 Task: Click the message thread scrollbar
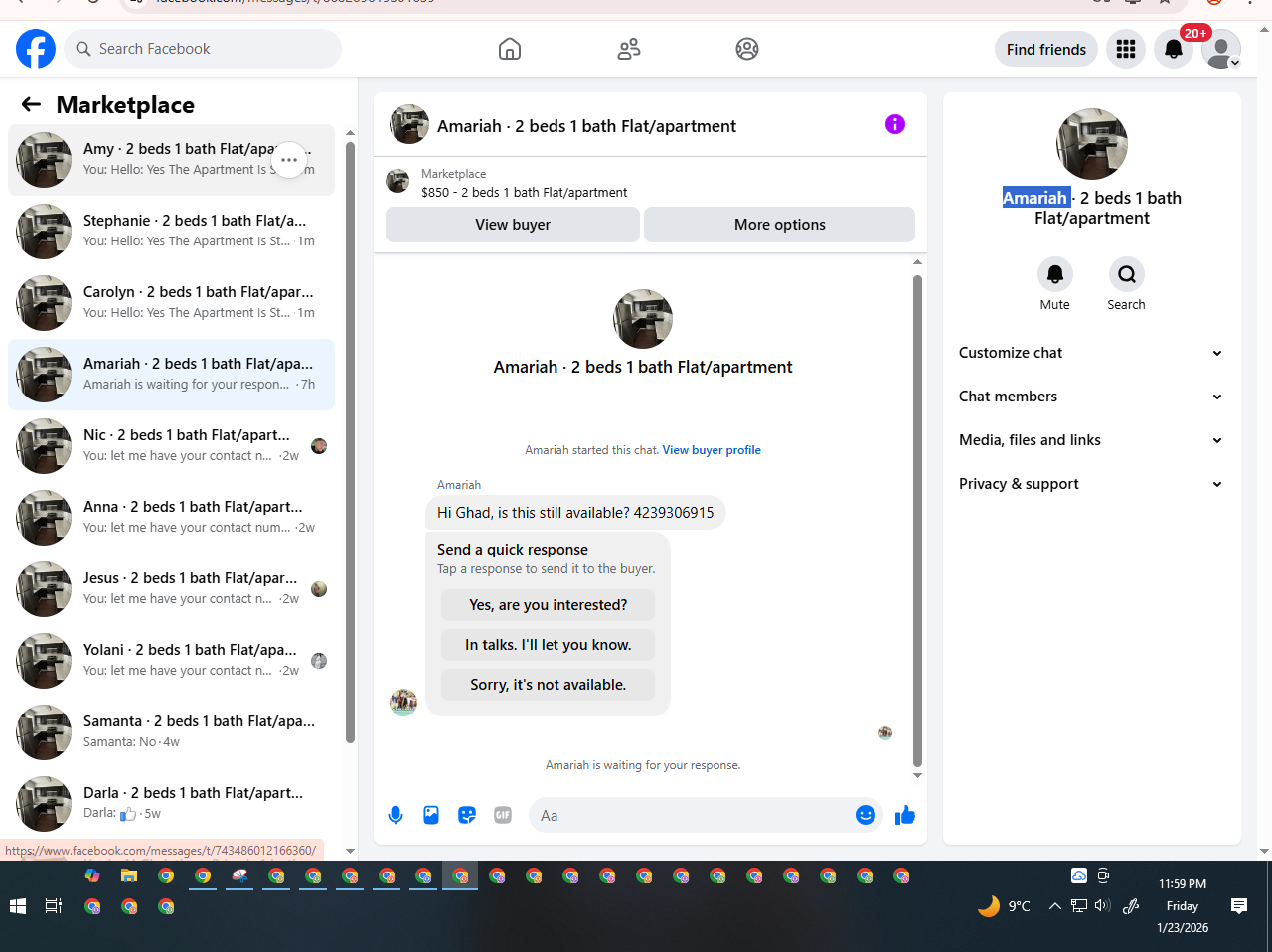917,521
